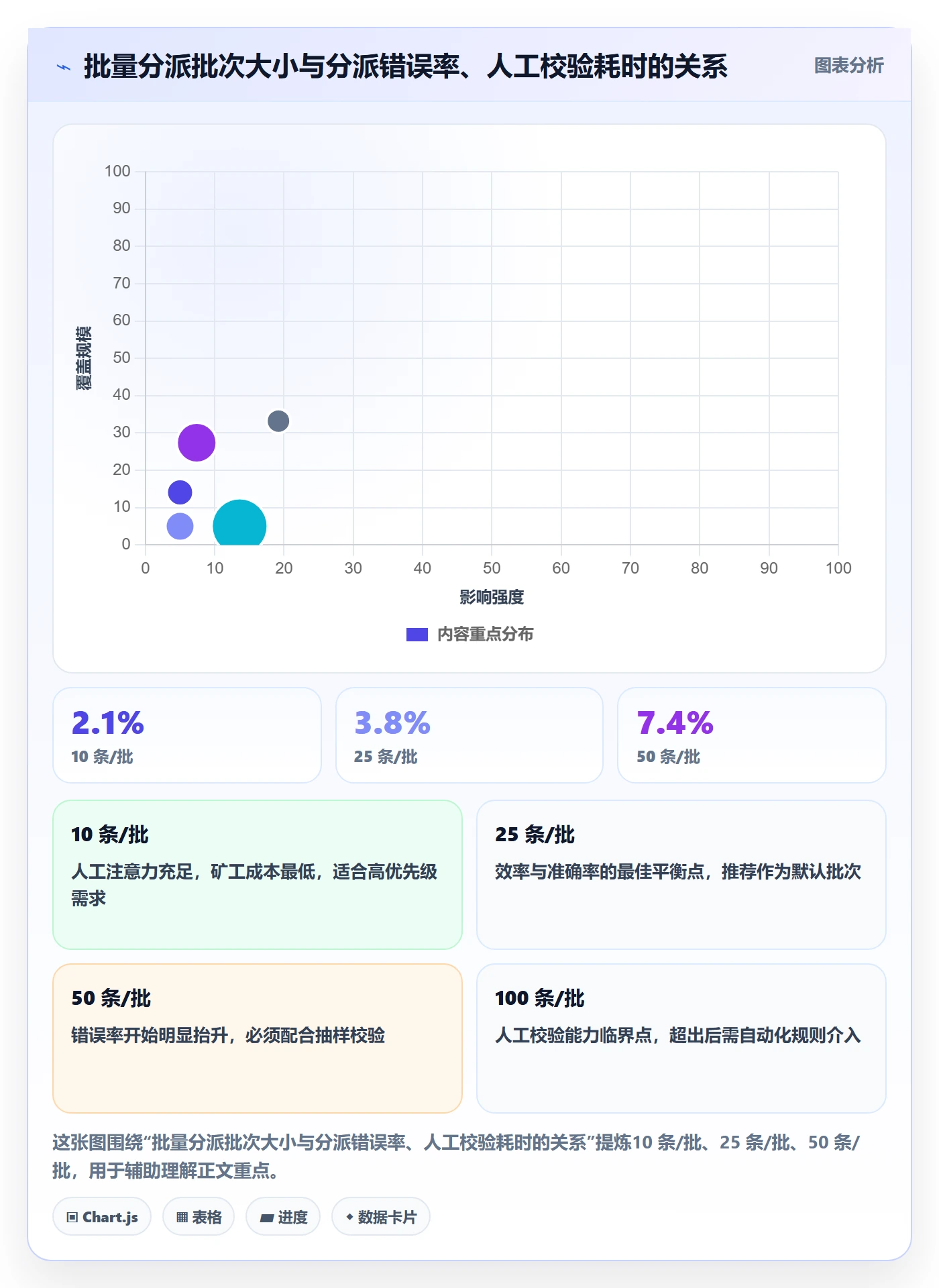Click the 进度 chip bar icon
The image size is (939, 1288).
click(x=267, y=1218)
